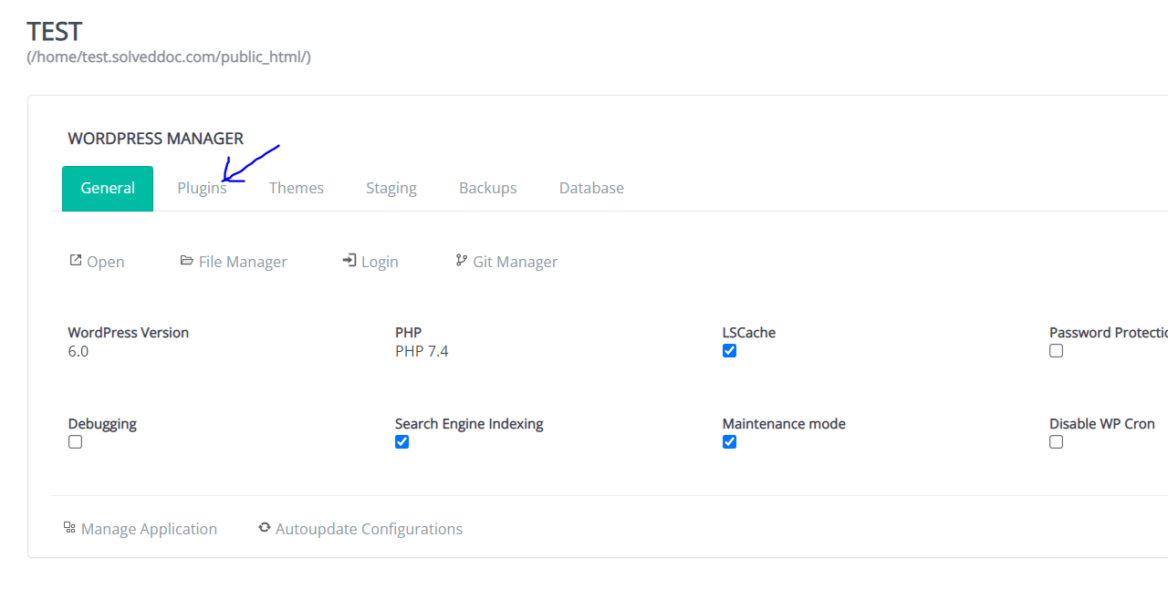Viewport: 1168px width, 600px height.
Task: Click the checked LSCache checkbox icon
Action: (729, 350)
